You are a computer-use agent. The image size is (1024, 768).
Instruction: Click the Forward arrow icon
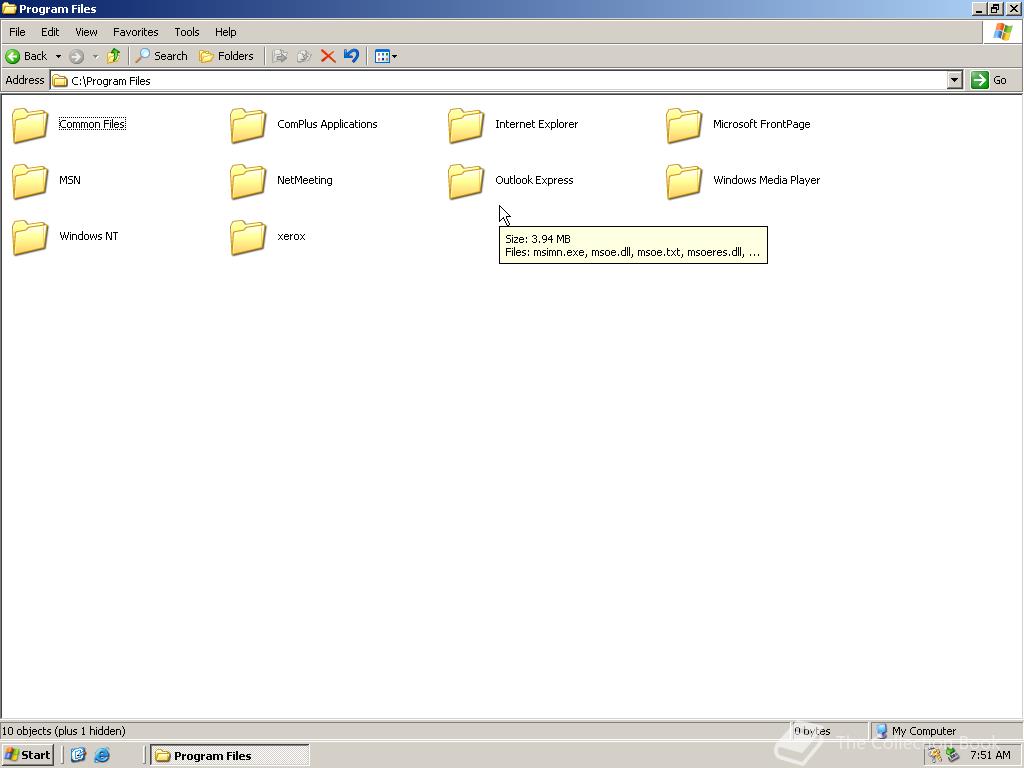point(76,56)
